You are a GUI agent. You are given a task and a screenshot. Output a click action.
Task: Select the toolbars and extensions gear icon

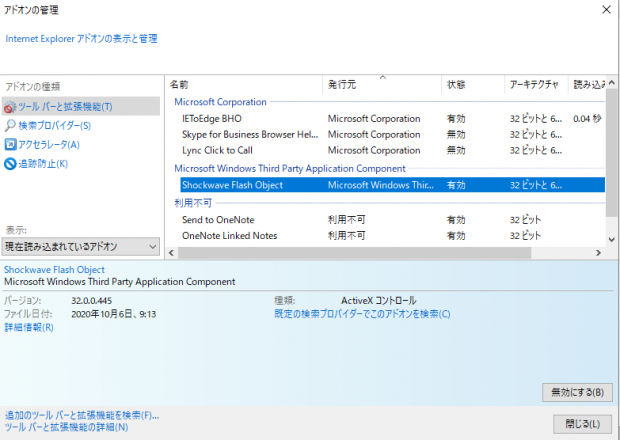10,107
